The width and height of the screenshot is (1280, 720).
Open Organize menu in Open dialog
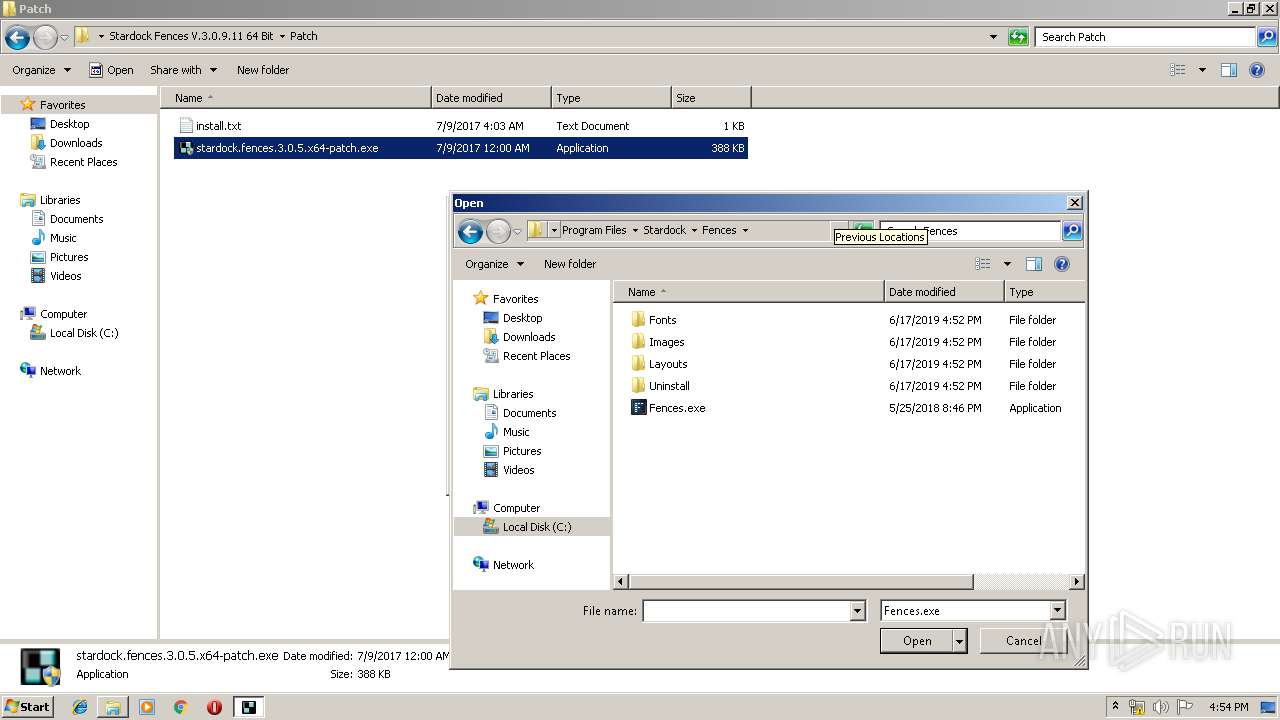point(494,264)
